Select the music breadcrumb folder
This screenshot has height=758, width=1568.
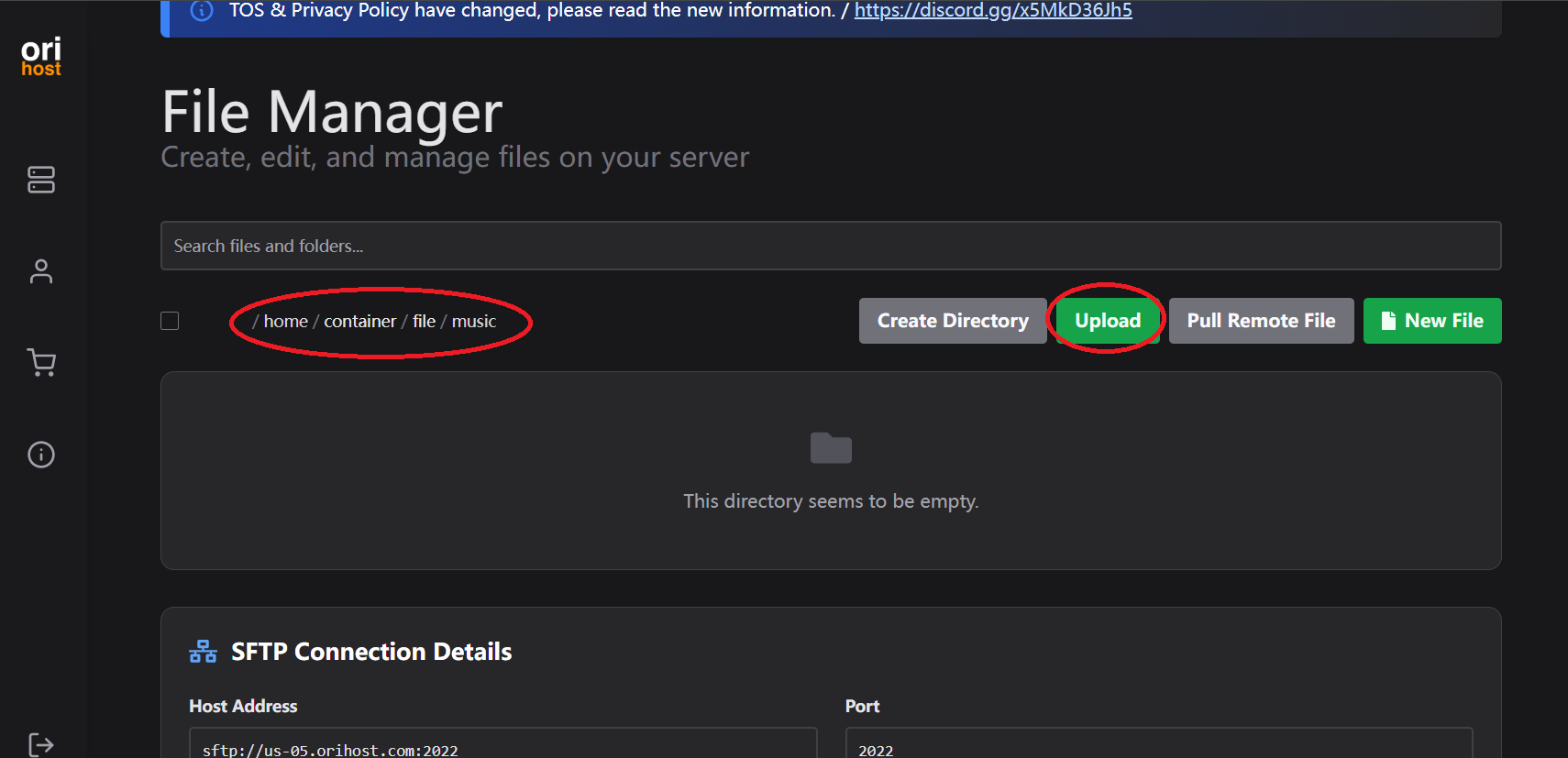pyautogui.click(x=473, y=322)
